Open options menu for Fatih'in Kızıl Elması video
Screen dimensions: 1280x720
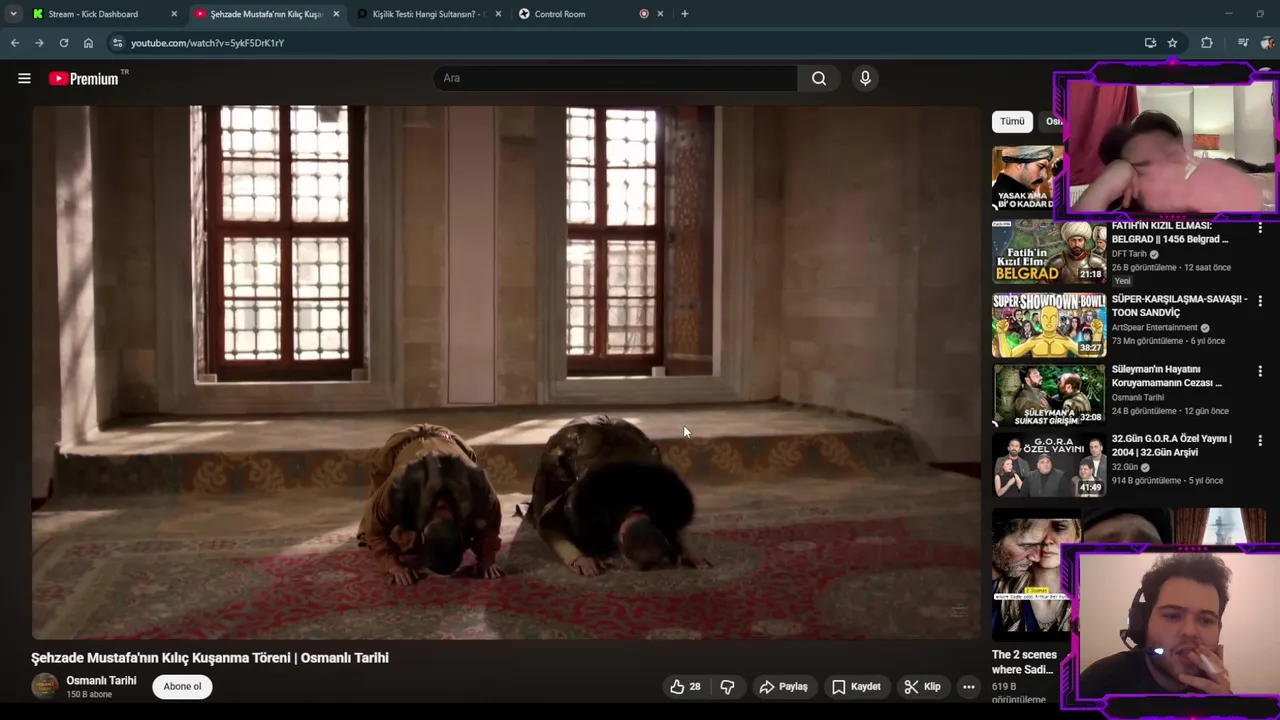click(1260, 229)
